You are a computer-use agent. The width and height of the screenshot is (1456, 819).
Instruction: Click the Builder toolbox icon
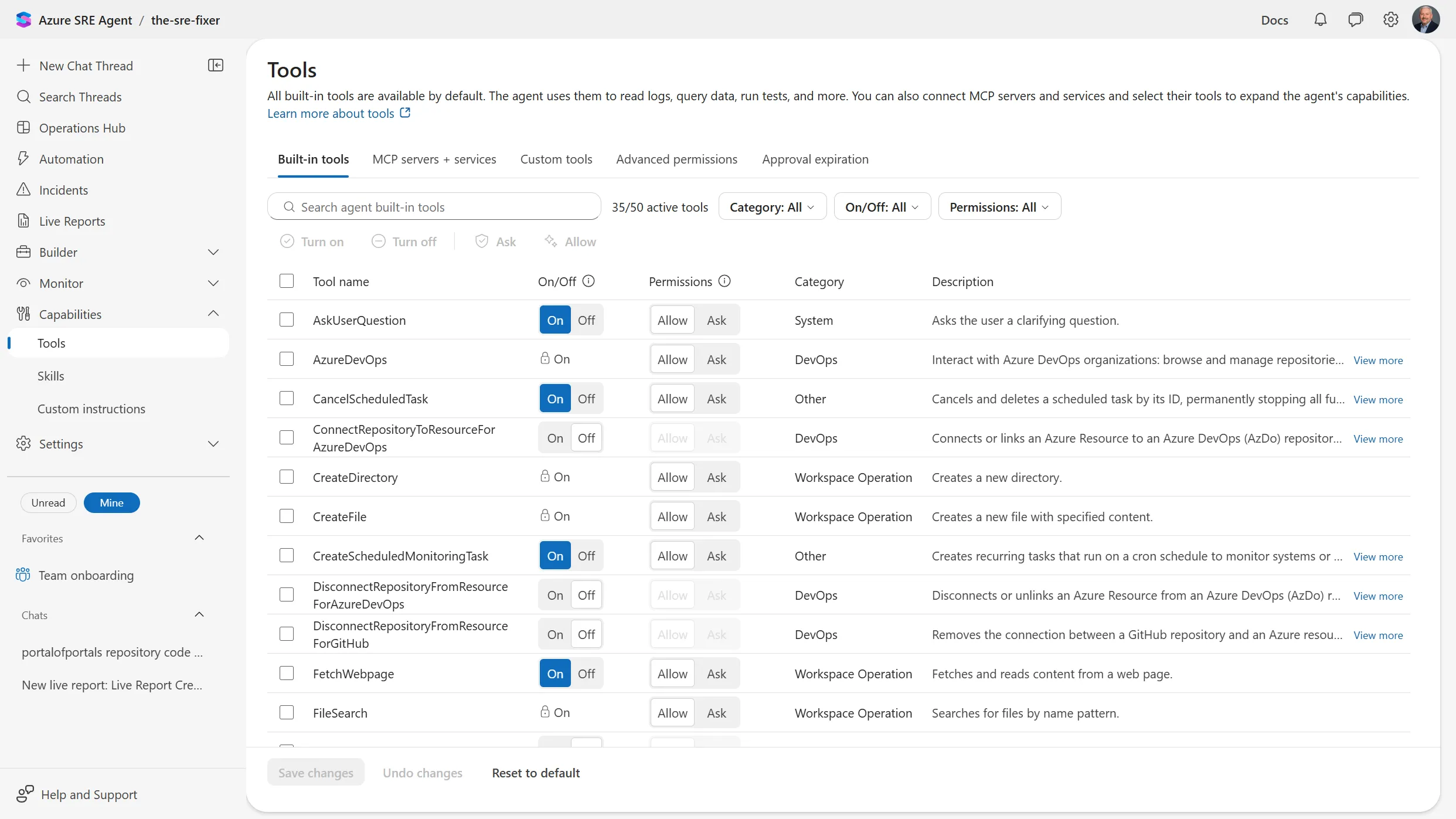click(23, 252)
